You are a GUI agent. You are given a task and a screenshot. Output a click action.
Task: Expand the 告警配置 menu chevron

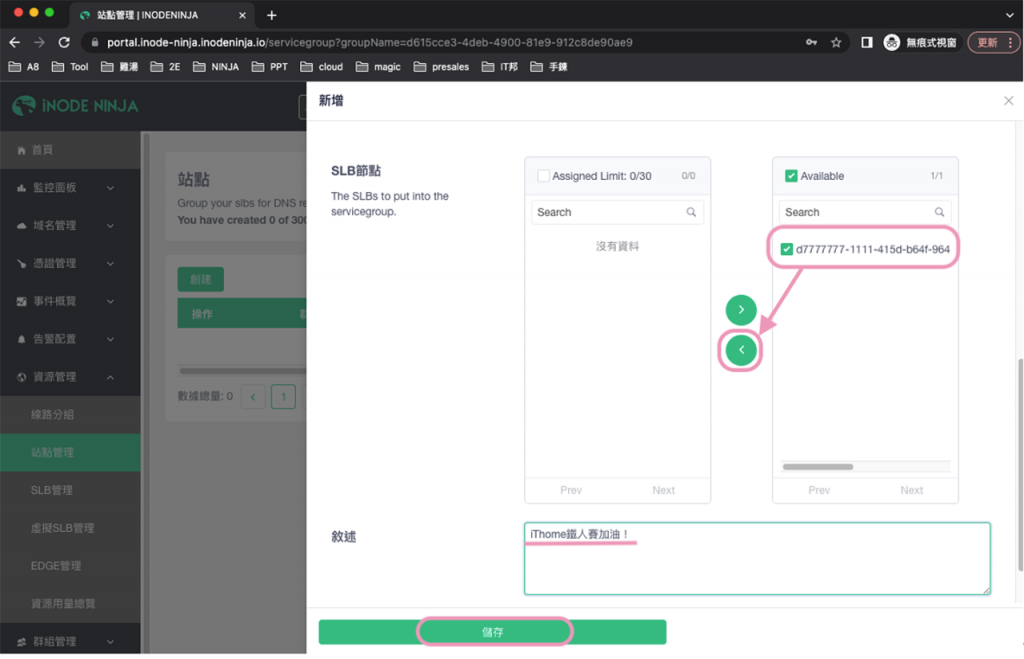tap(110, 339)
